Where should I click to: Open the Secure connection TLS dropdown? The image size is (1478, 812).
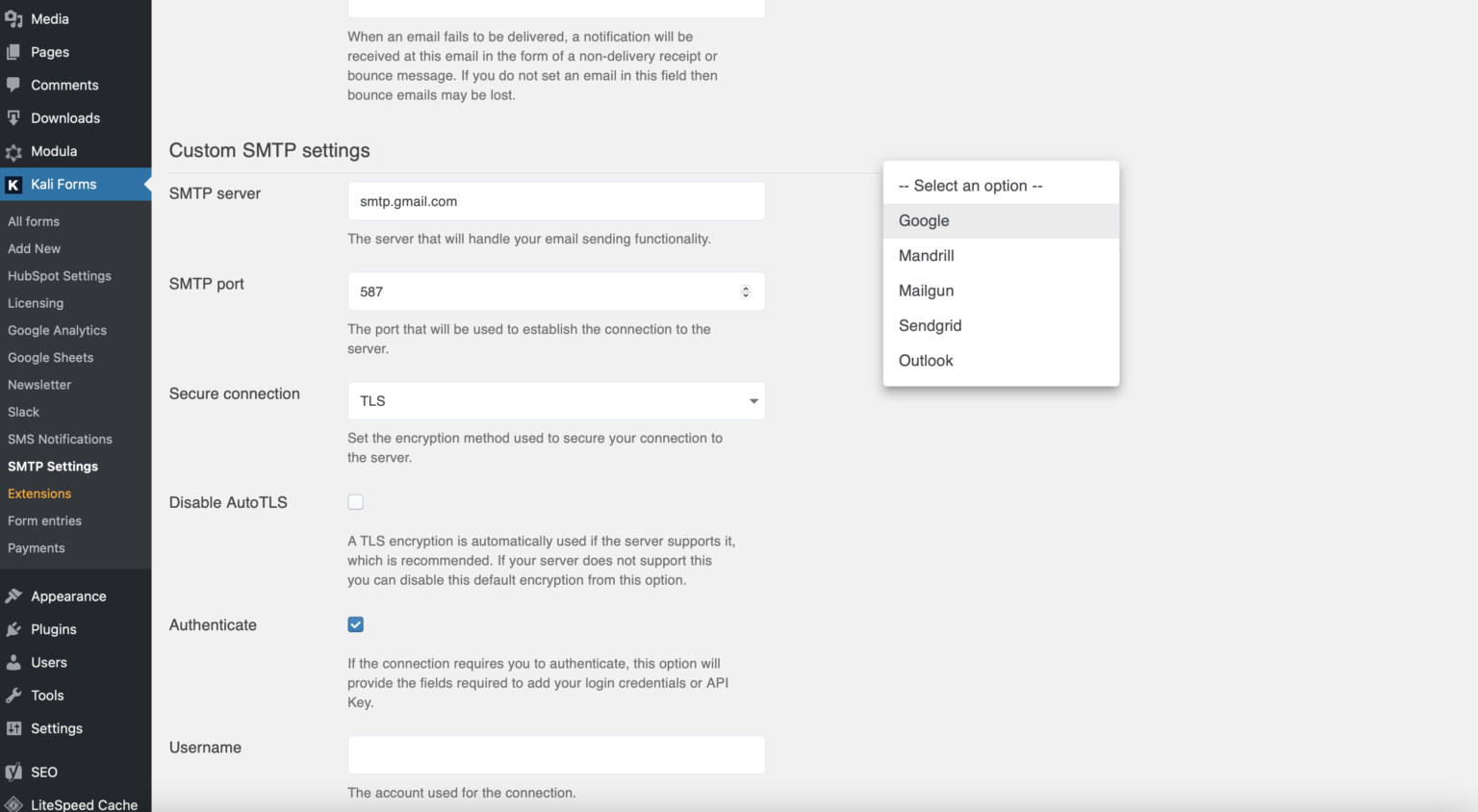coord(556,401)
